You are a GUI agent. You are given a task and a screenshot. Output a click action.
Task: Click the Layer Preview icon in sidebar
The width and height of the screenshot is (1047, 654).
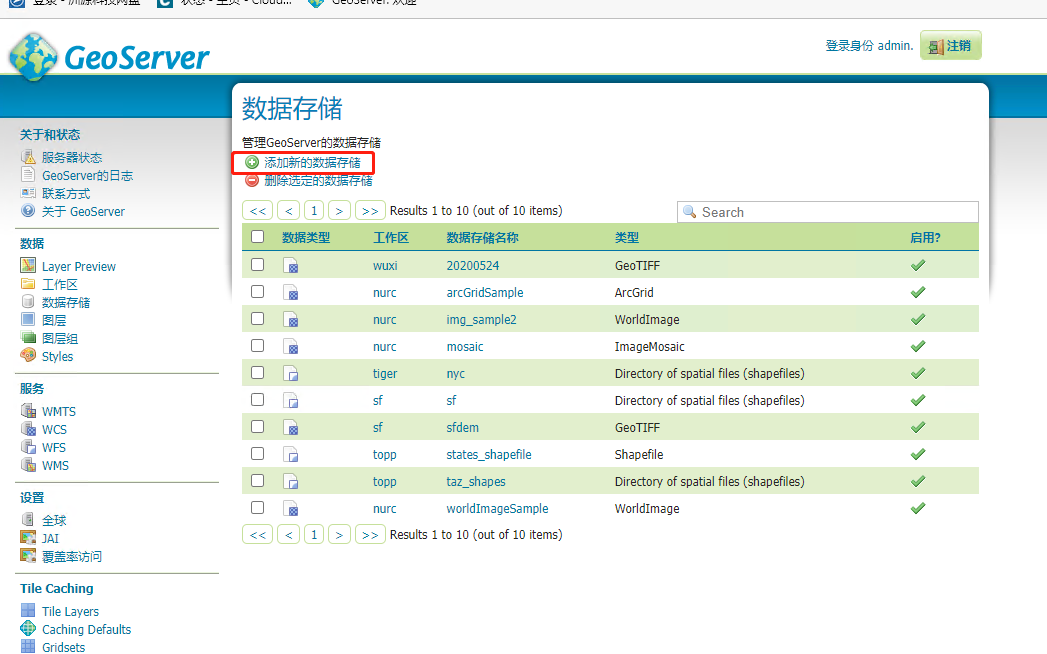[x=28, y=266]
